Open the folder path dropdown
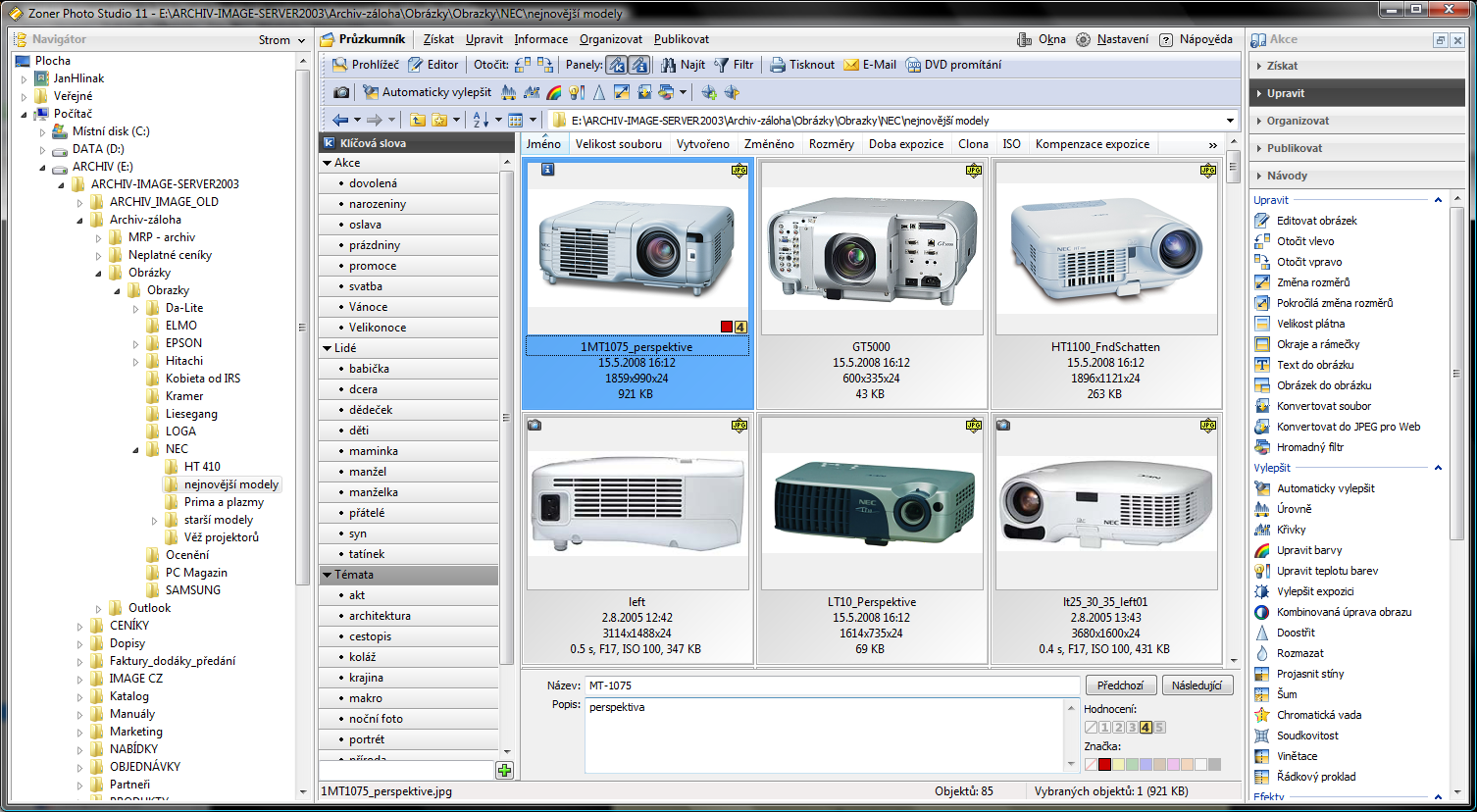The height and width of the screenshot is (812, 1477). (1230, 121)
